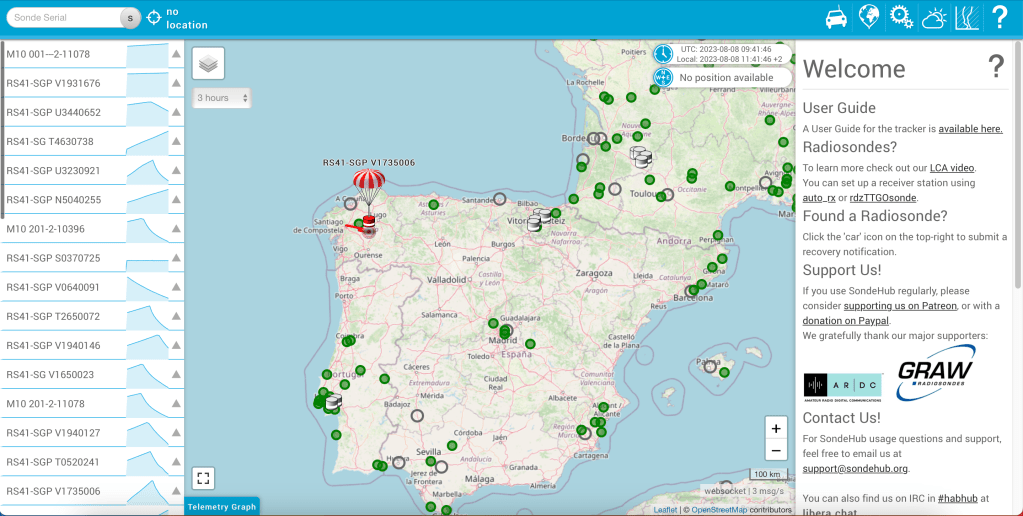Open the 'available here' User Guide link
This screenshot has height=516, width=1023.
coord(969,129)
